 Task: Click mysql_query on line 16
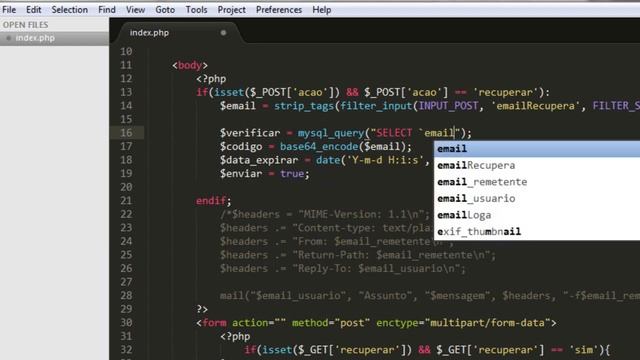331,133
